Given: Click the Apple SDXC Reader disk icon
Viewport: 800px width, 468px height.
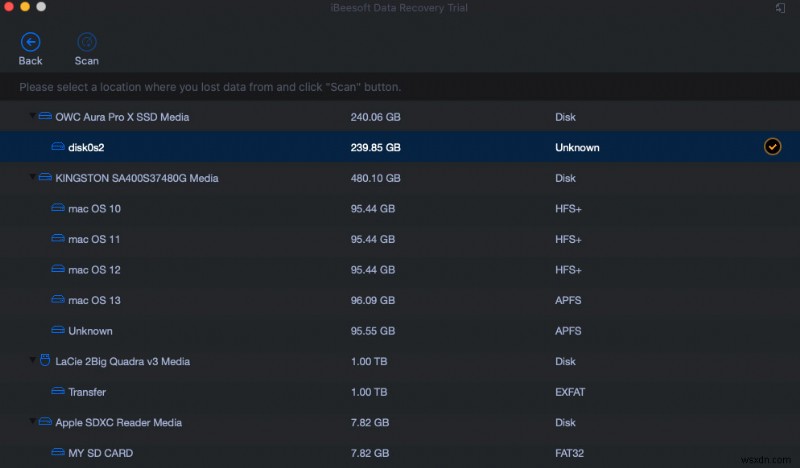Looking at the screenshot, I should coord(45,423).
